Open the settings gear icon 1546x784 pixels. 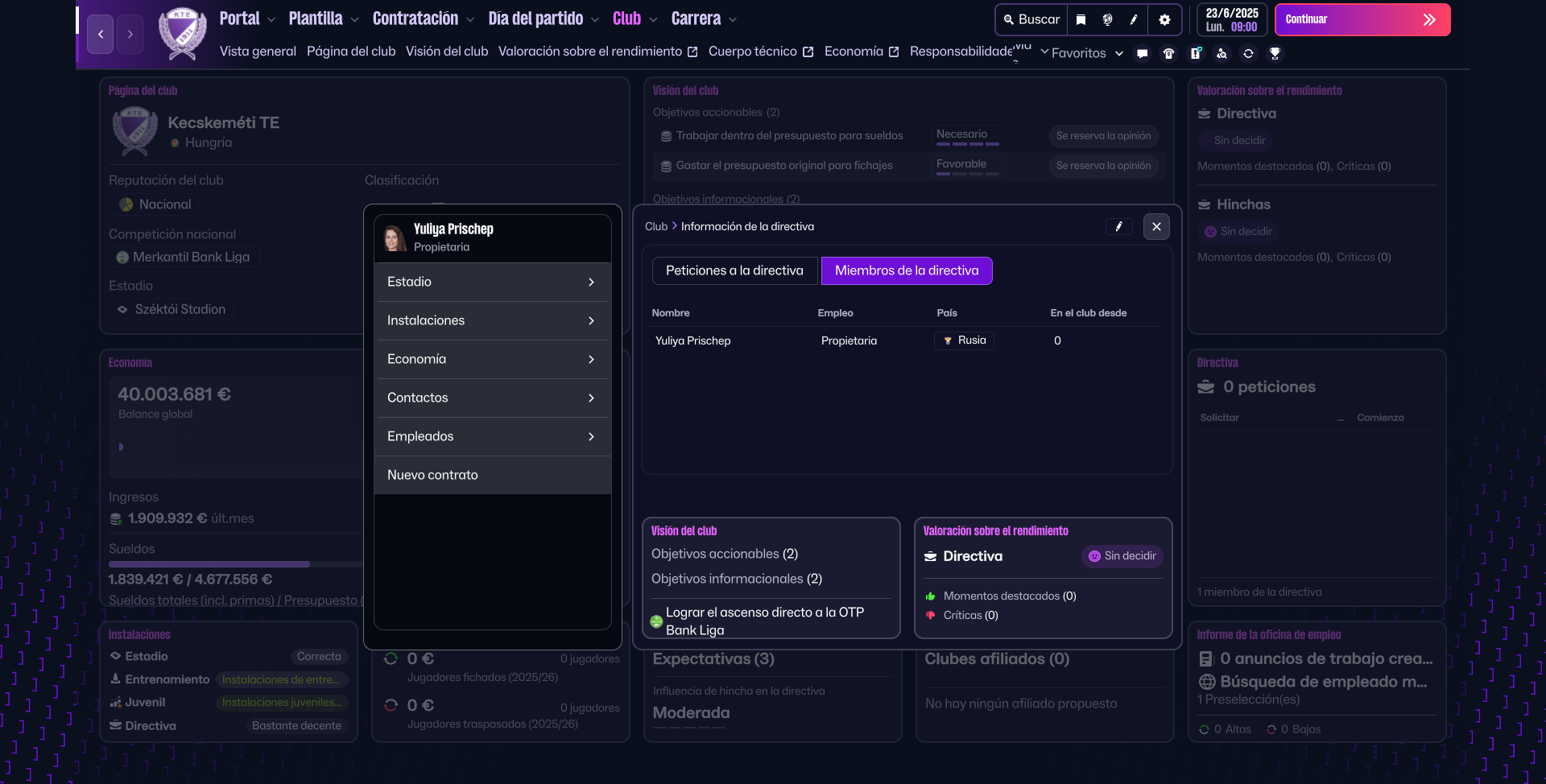tap(1164, 19)
